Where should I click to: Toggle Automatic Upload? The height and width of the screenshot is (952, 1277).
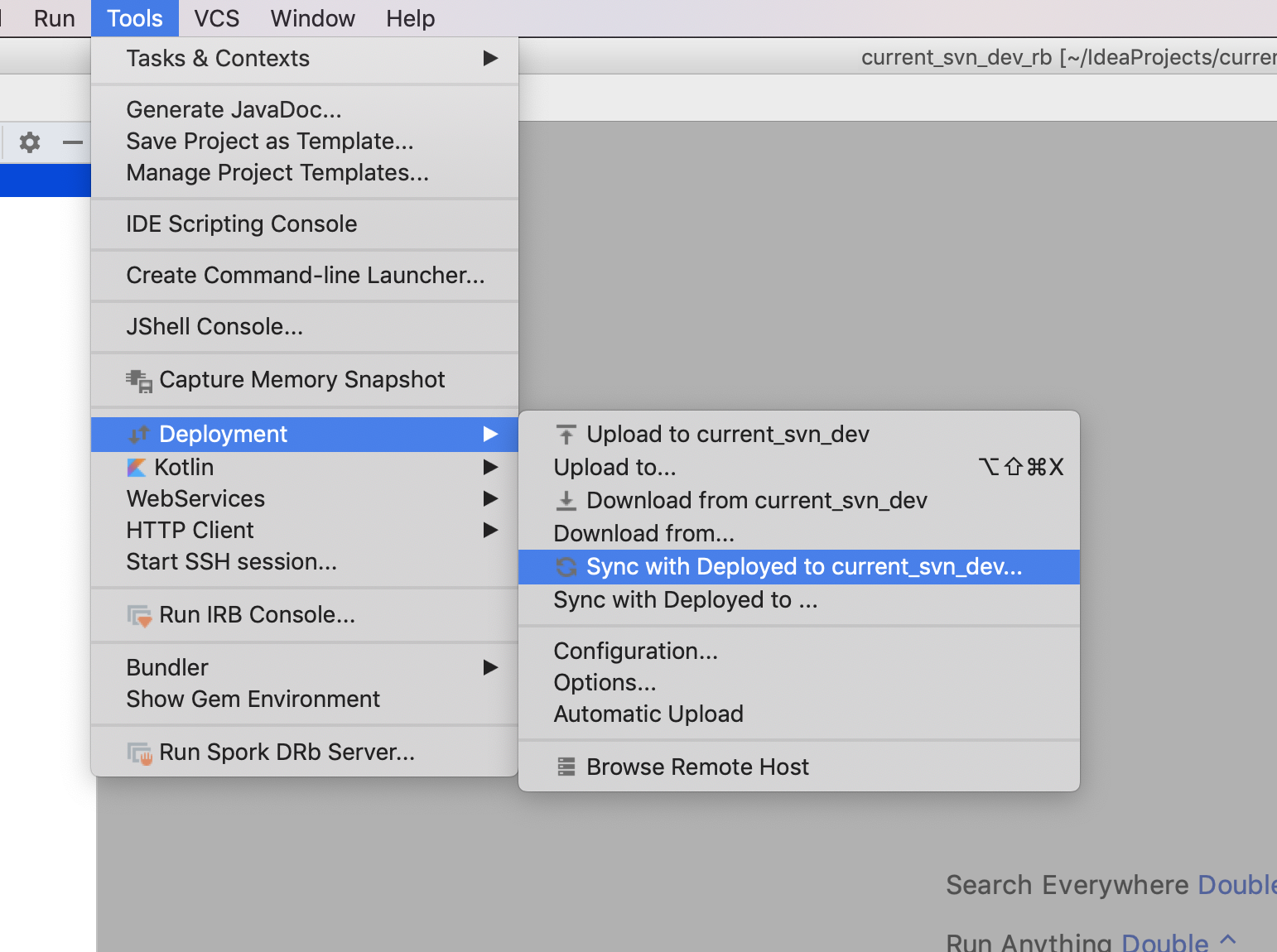point(799,714)
